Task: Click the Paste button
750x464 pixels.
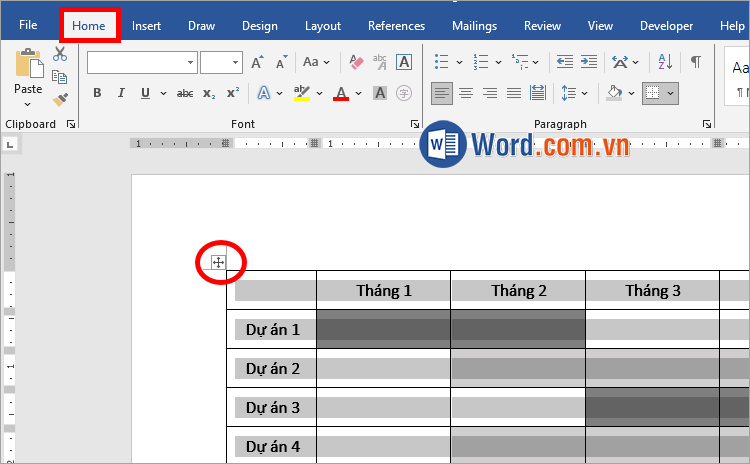Action: pyautogui.click(x=28, y=73)
